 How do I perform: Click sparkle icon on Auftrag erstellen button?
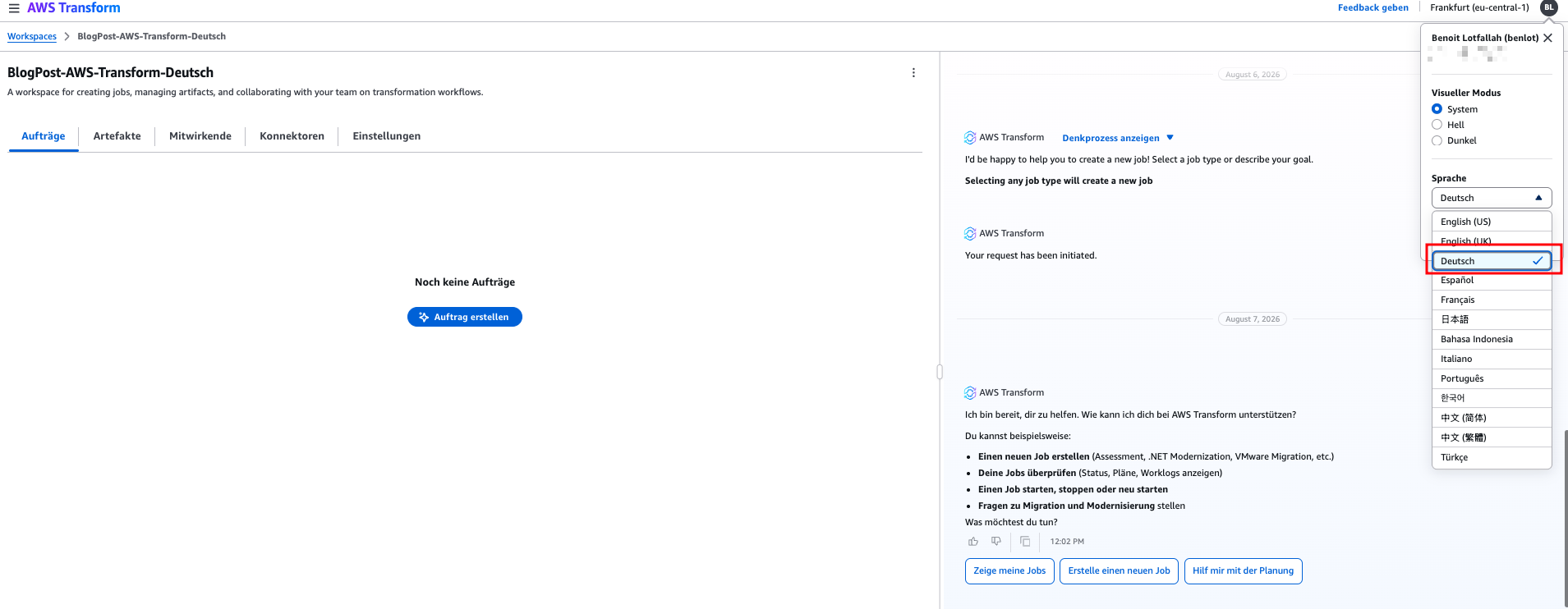(x=424, y=317)
